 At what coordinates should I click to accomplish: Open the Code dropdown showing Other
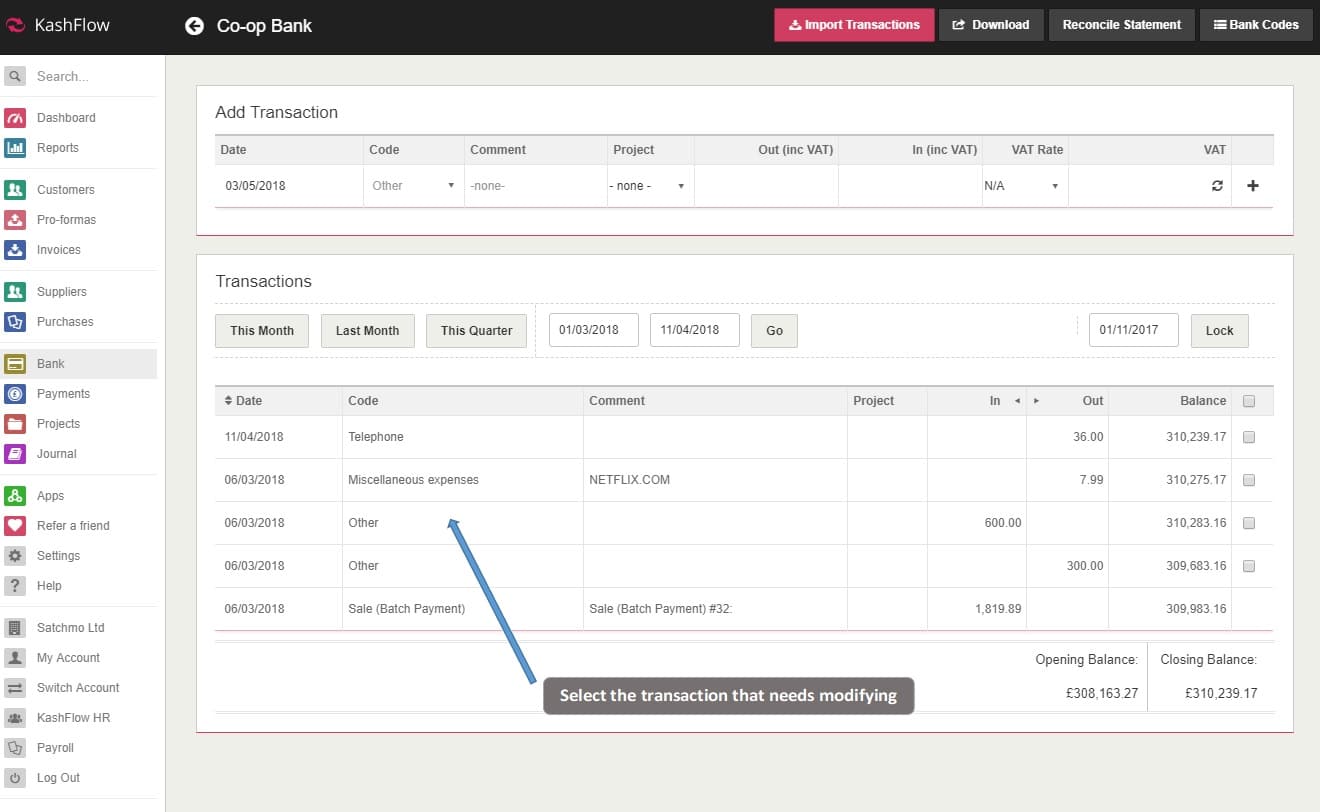413,186
